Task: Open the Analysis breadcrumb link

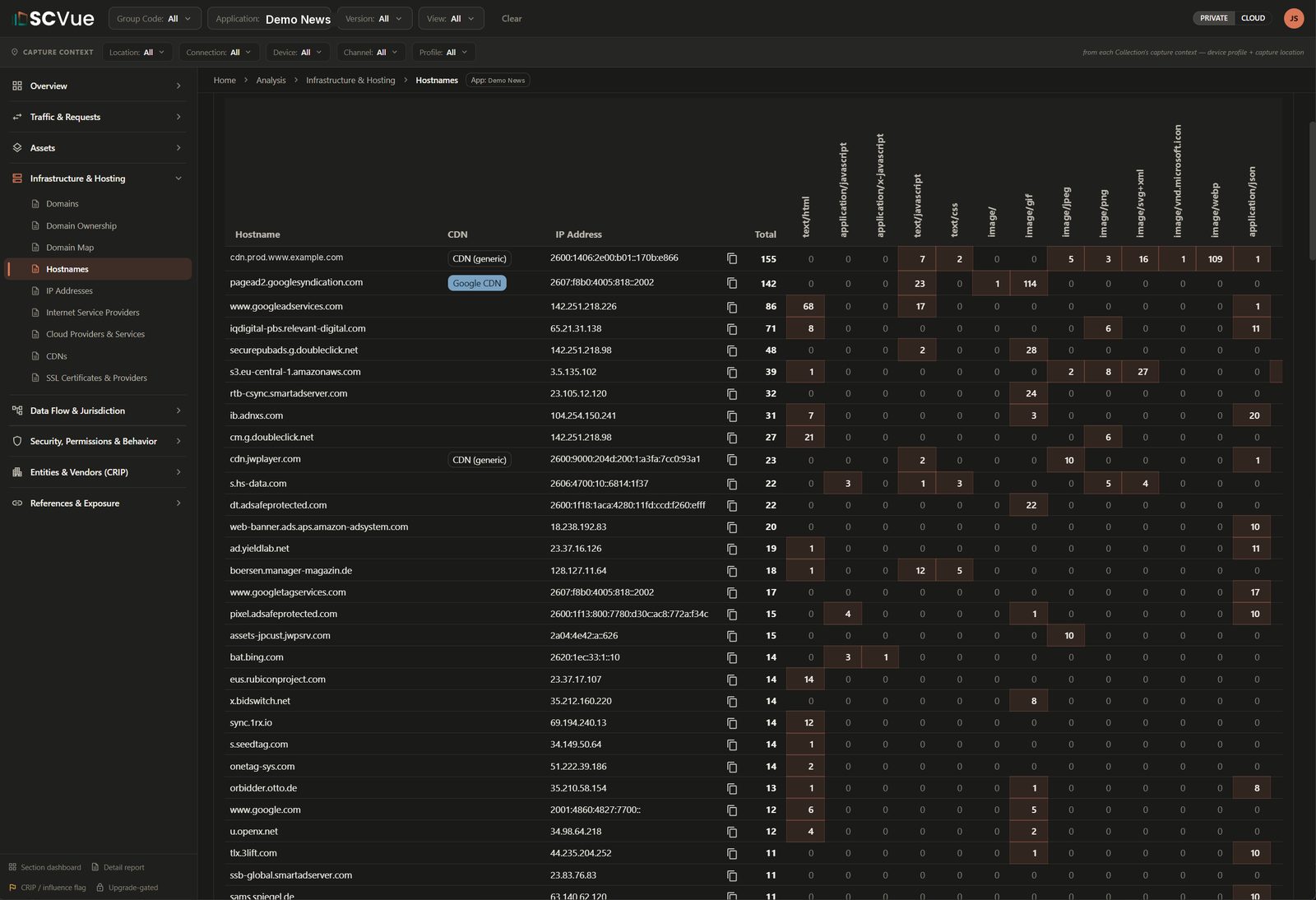Action: [x=271, y=81]
